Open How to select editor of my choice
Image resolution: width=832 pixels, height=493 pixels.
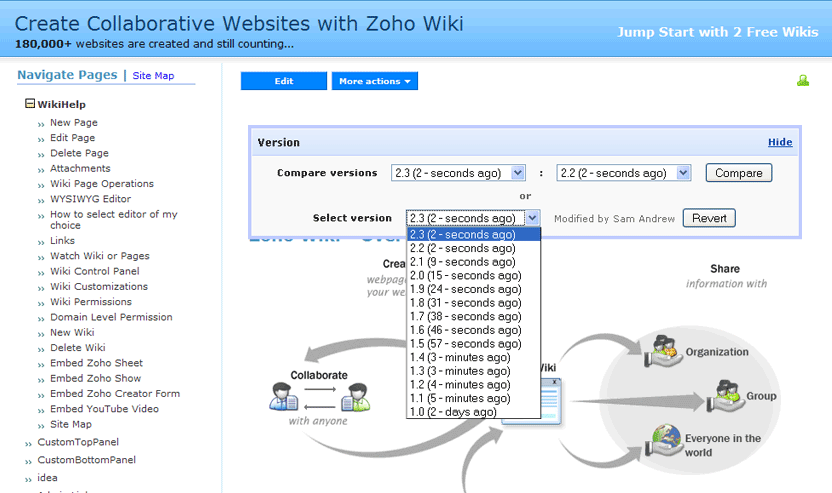click(x=114, y=220)
